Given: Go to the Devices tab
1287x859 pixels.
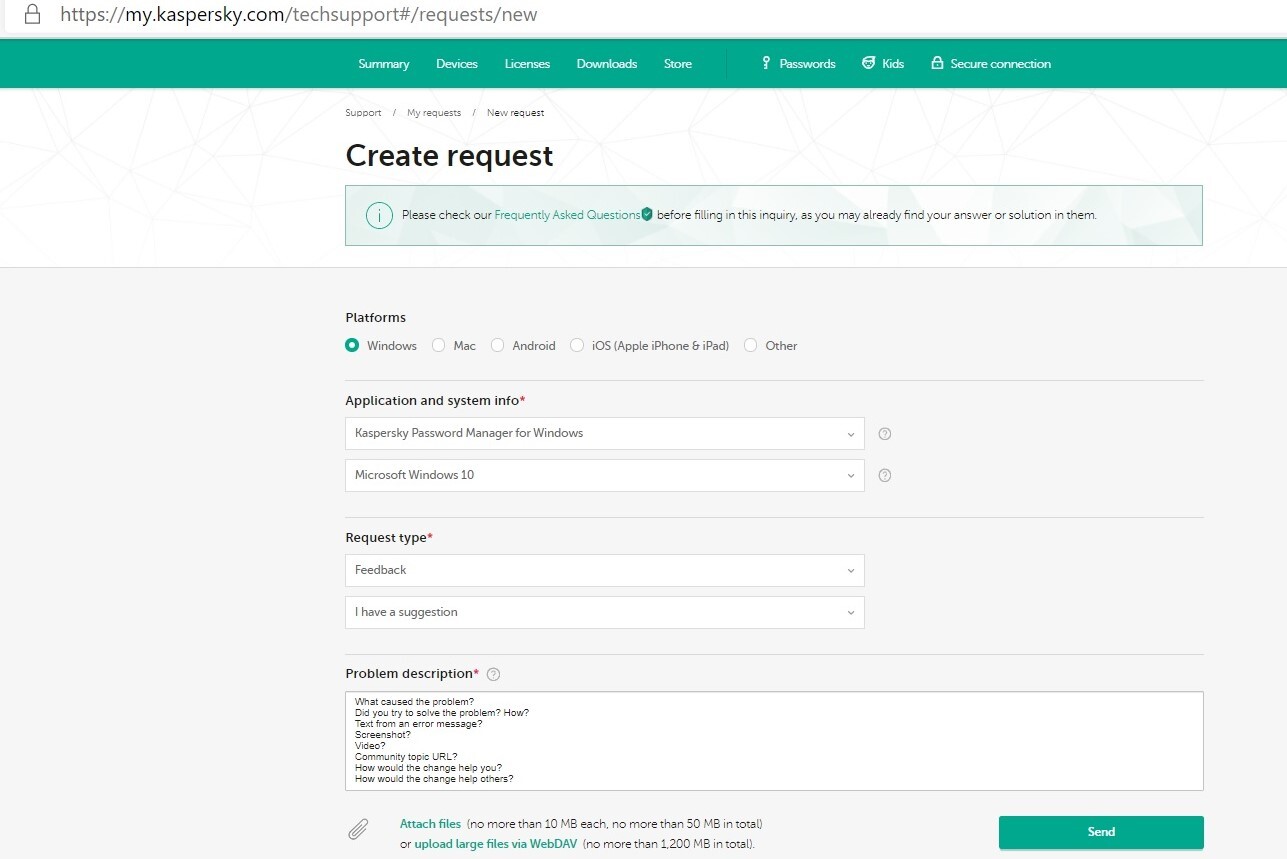Looking at the screenshot, I should coord(457,63).
